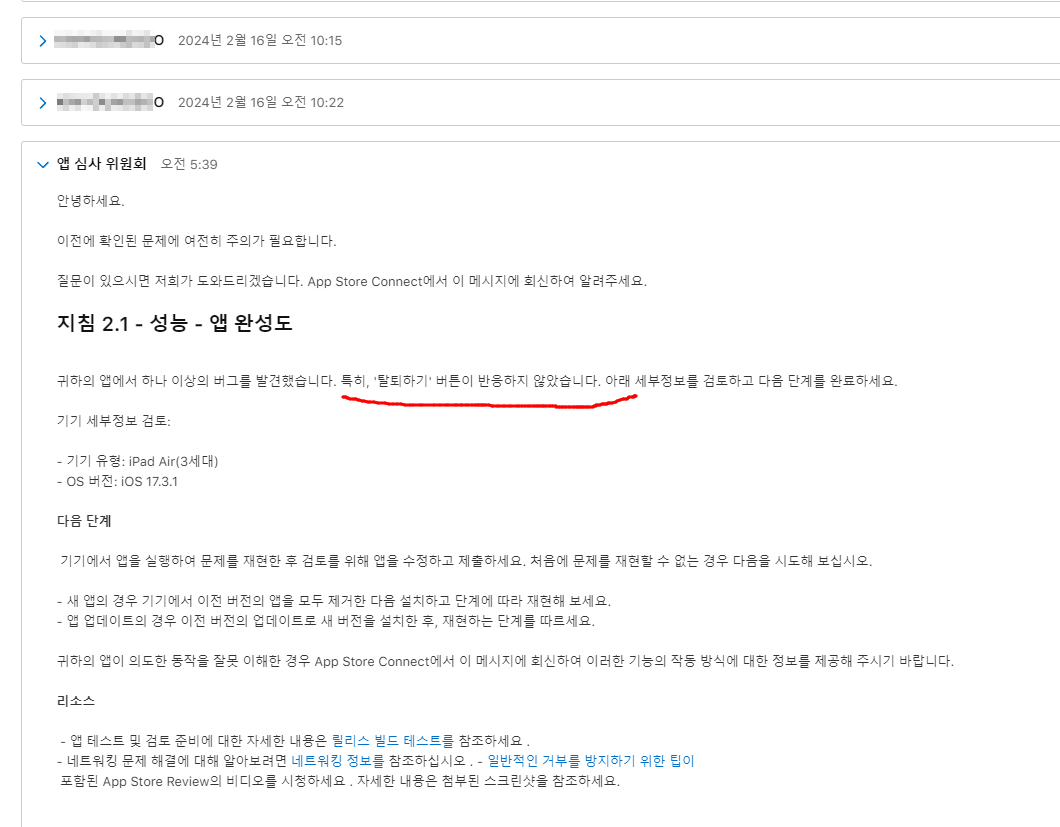
Task: Click the 지침 2.1 - 성능 - 앱 완성도 heading
Action: (174, 323)
